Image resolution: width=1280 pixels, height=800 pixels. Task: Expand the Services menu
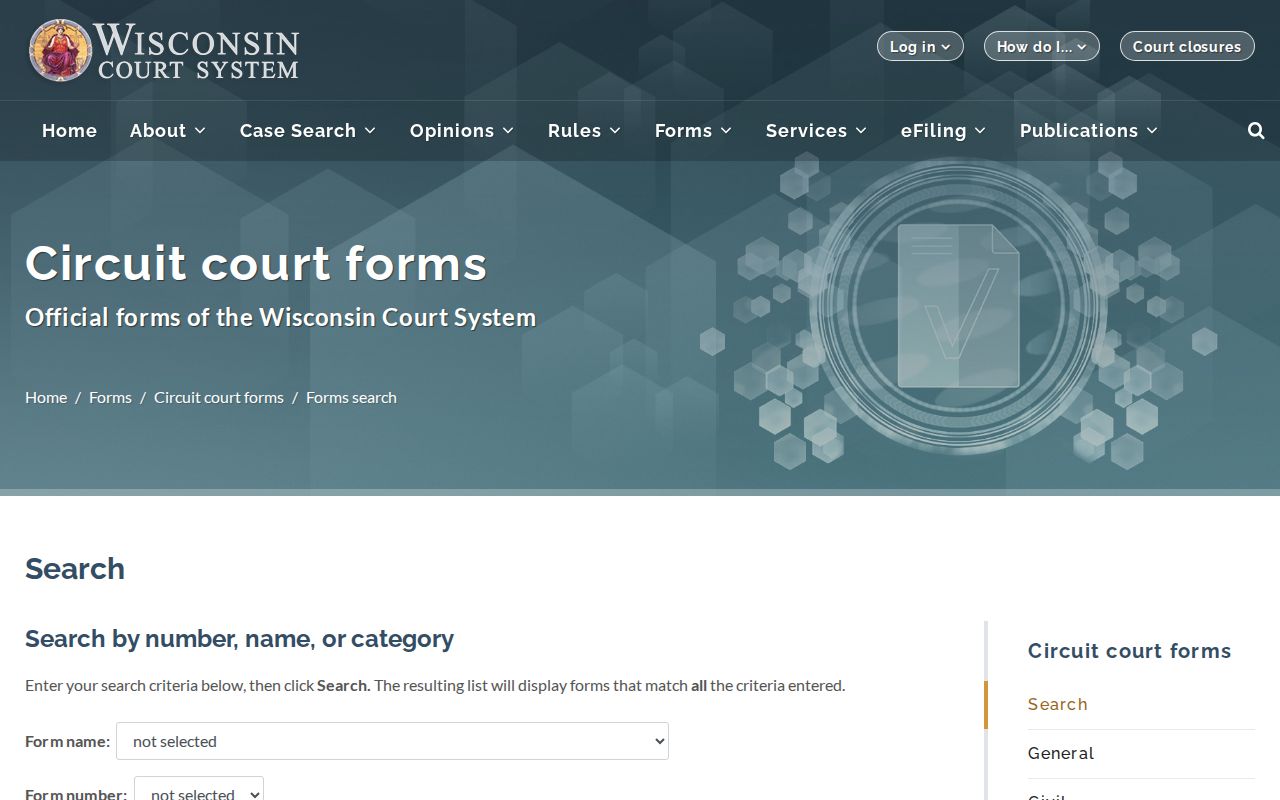pyautogui.click(x=817, y=131)
